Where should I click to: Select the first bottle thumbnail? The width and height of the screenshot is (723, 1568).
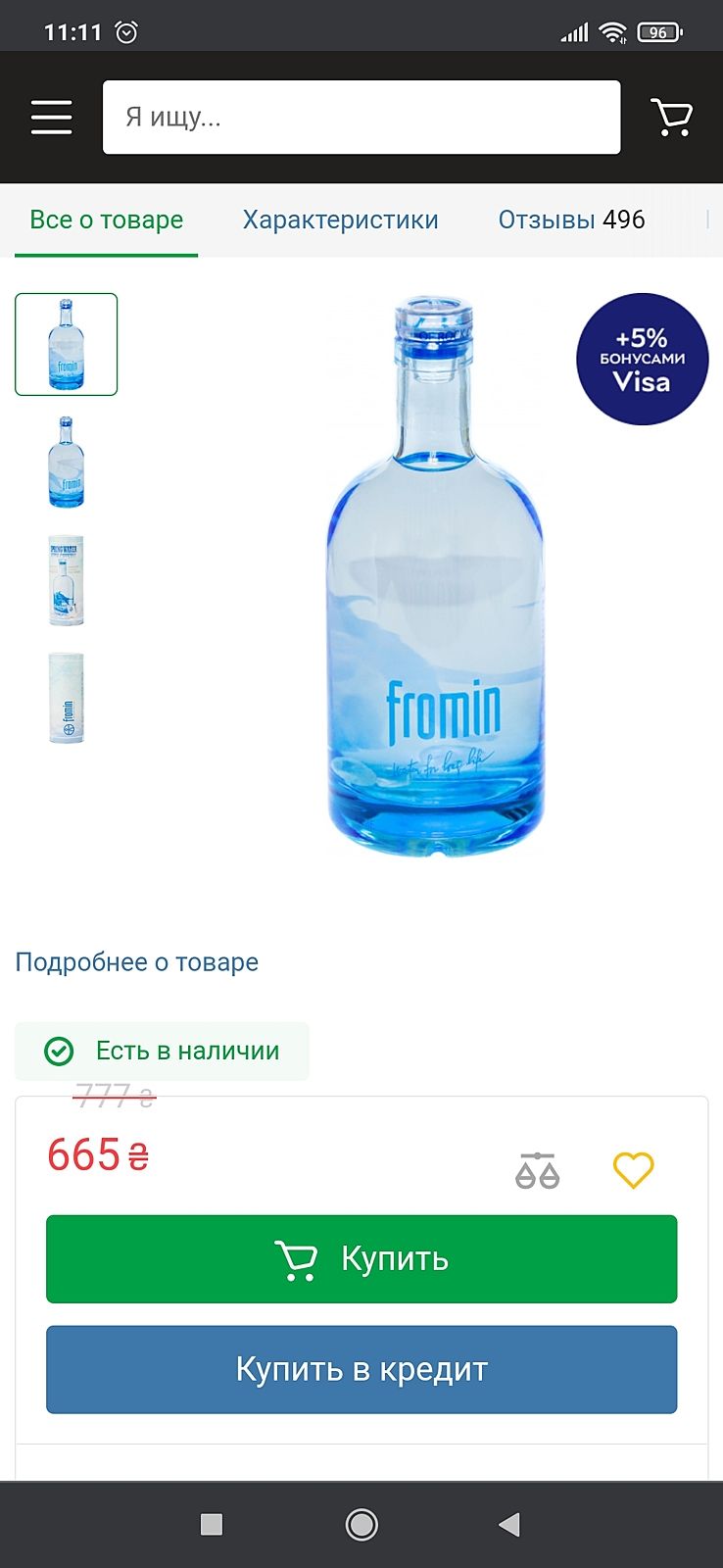pyautogui.click(x=66, y=344)
